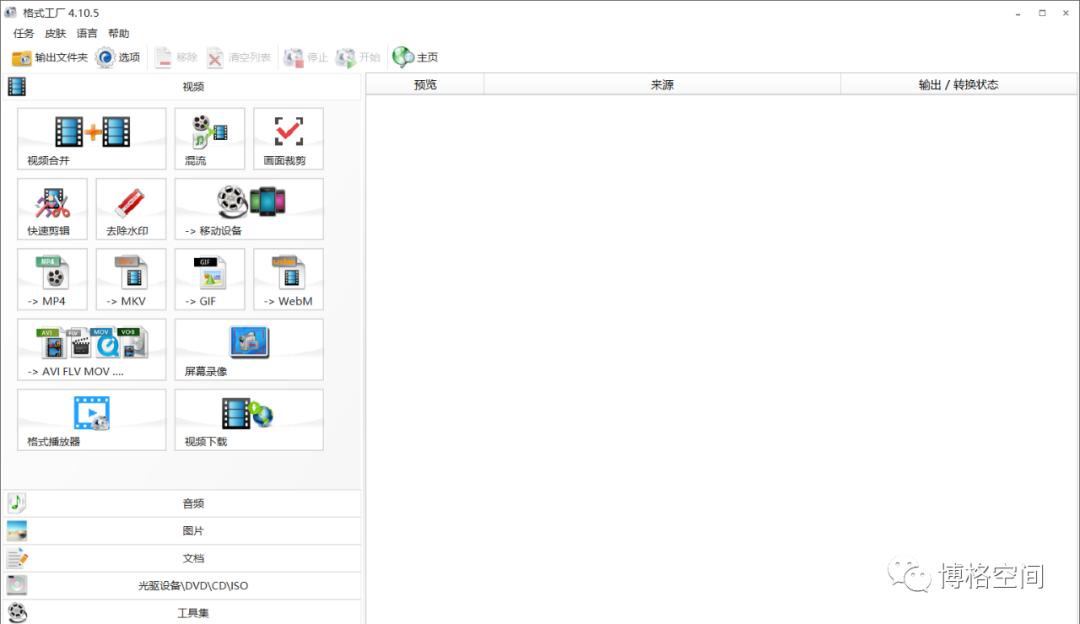1080x624 pixels.
Task: Expand the 工具集 utilities category
Action: coord(182,612)
